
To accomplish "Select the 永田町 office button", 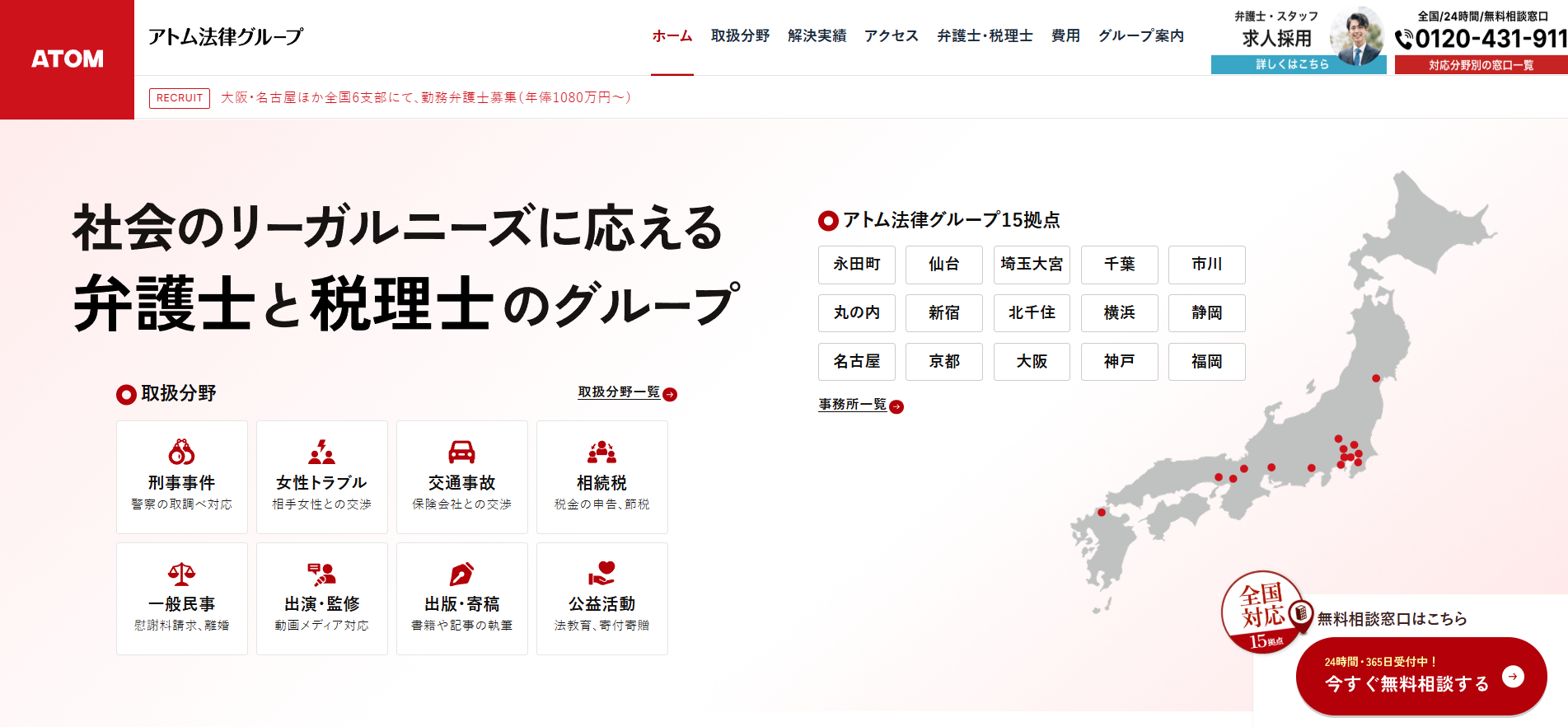I will coord(857,265).
